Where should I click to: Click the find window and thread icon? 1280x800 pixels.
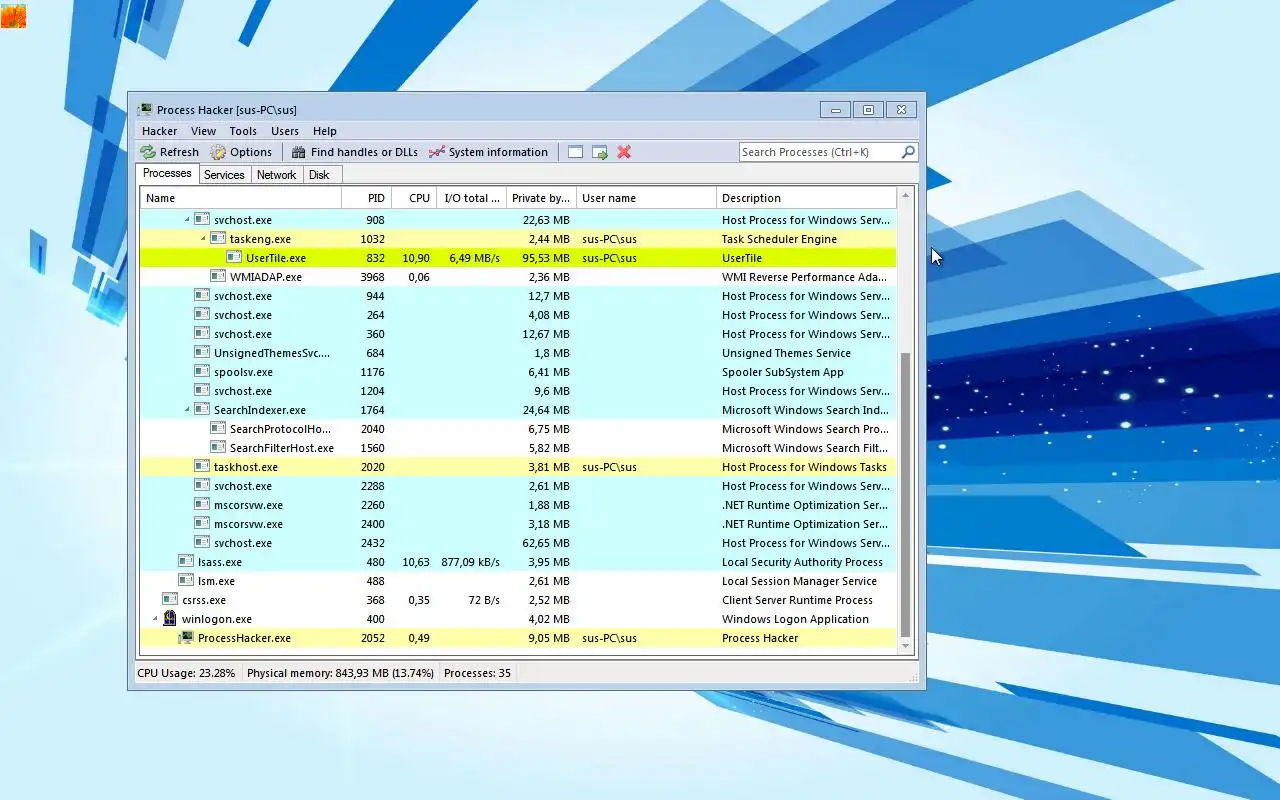pyautogui.click(x=600, y=152)
